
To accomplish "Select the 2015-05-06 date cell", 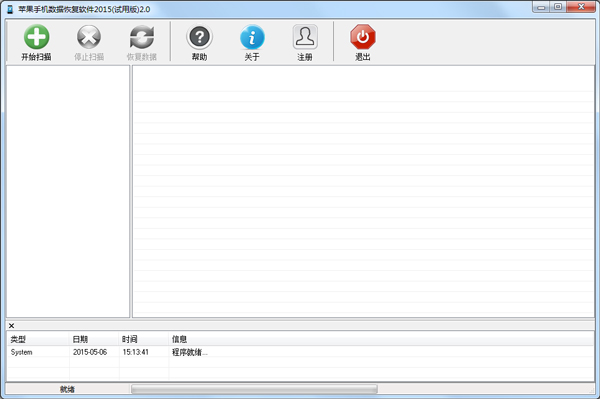I will click(90, 352).
